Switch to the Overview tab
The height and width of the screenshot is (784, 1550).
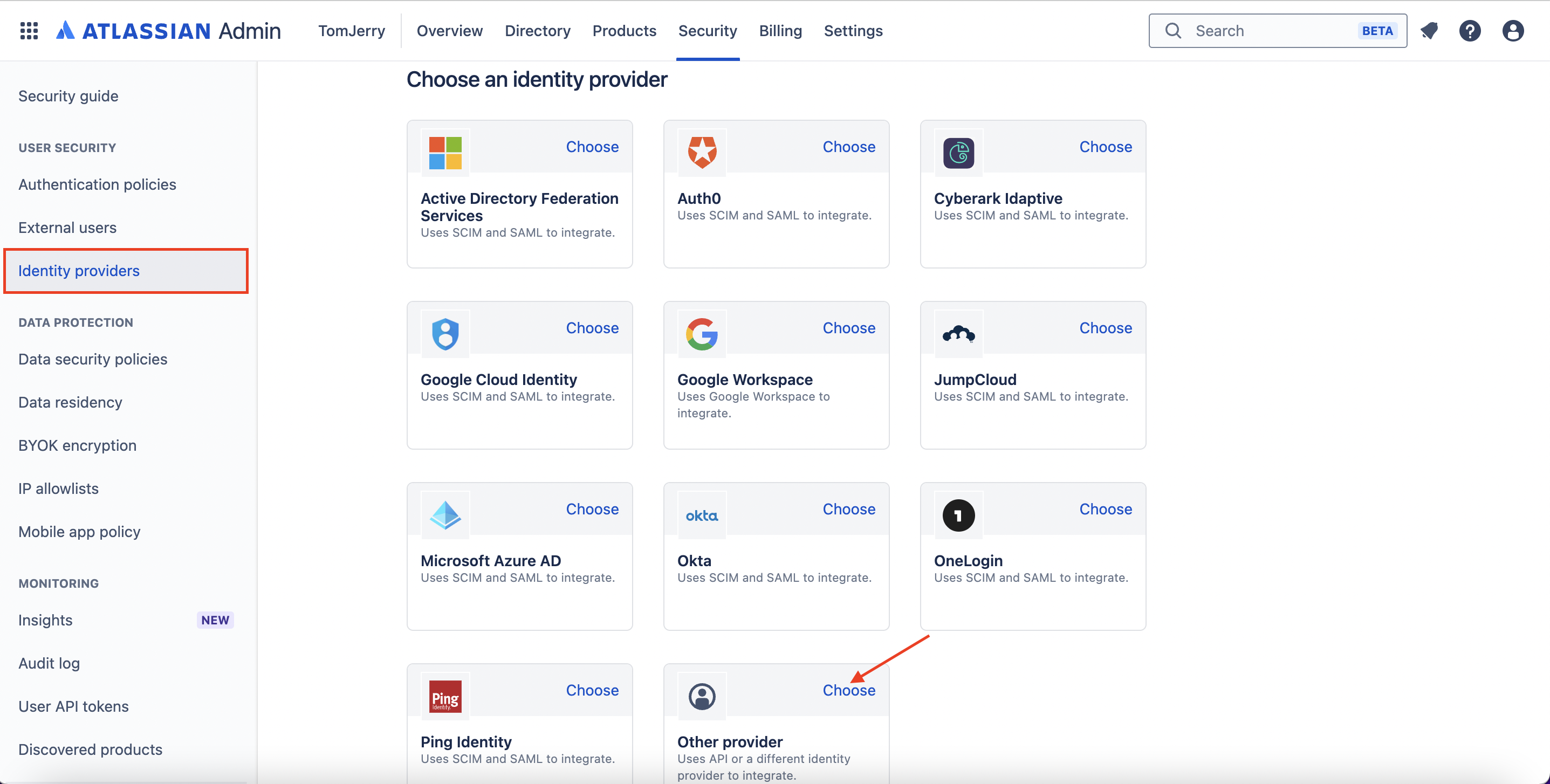tap(449, 31)
